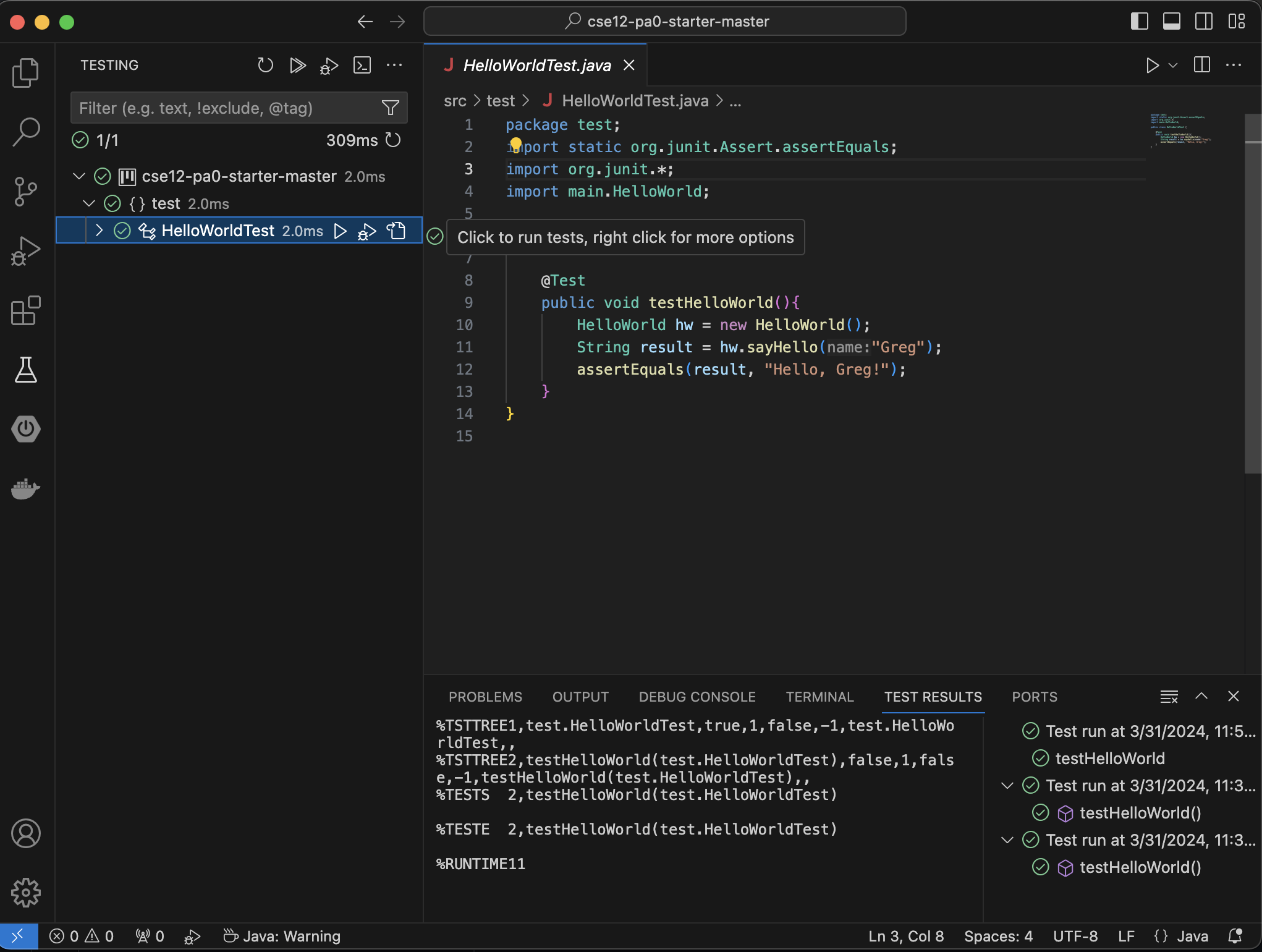Open run options dropdown arrow in editor

[x=1173, y=65]
